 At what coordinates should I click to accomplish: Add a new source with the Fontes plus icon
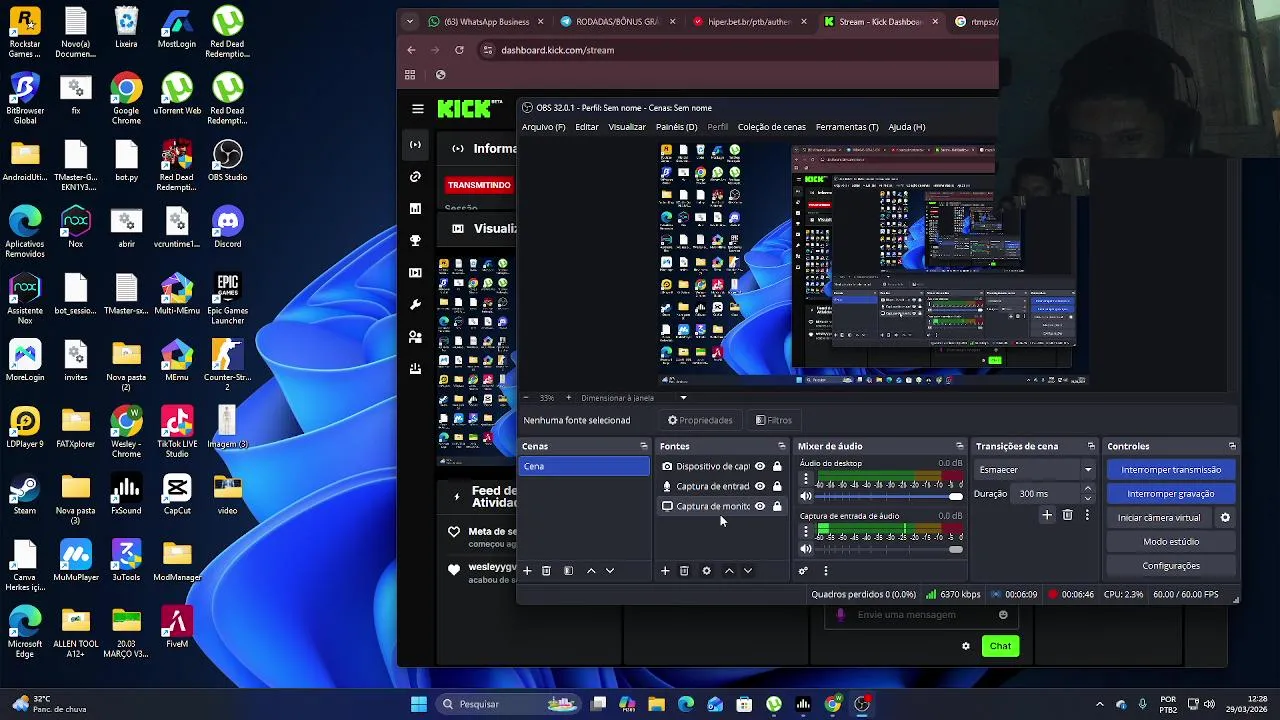click(665, 571)
